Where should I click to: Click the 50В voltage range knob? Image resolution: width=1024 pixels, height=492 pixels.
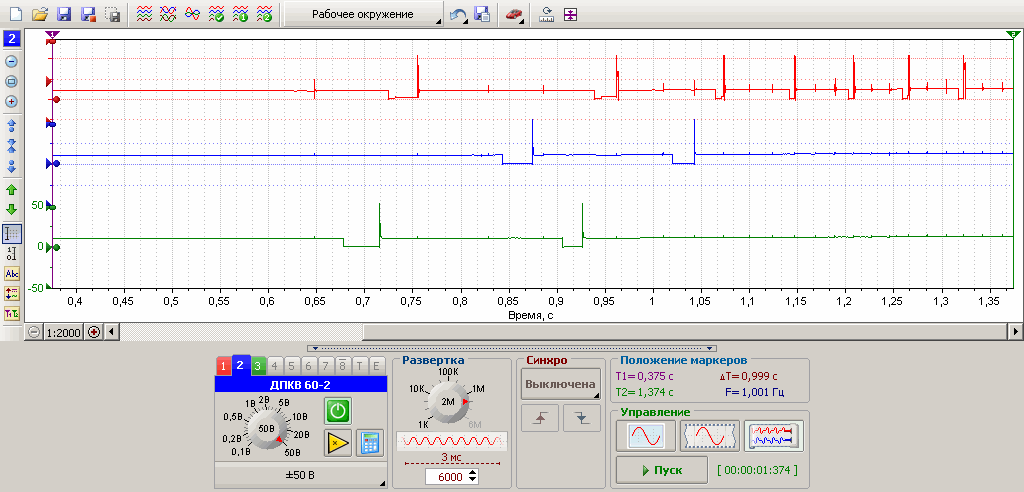pyautogui.click(x=266, y=428)
